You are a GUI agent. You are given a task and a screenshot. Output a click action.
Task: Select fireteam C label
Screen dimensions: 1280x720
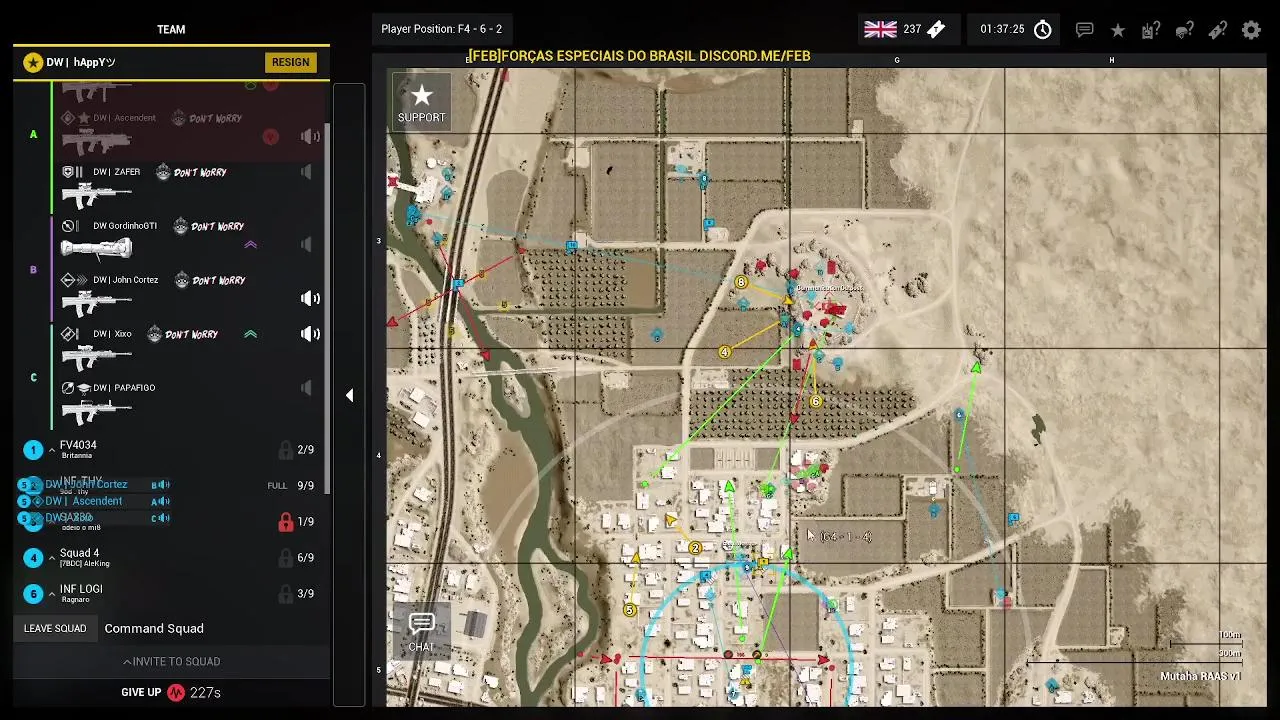(33, 377)
